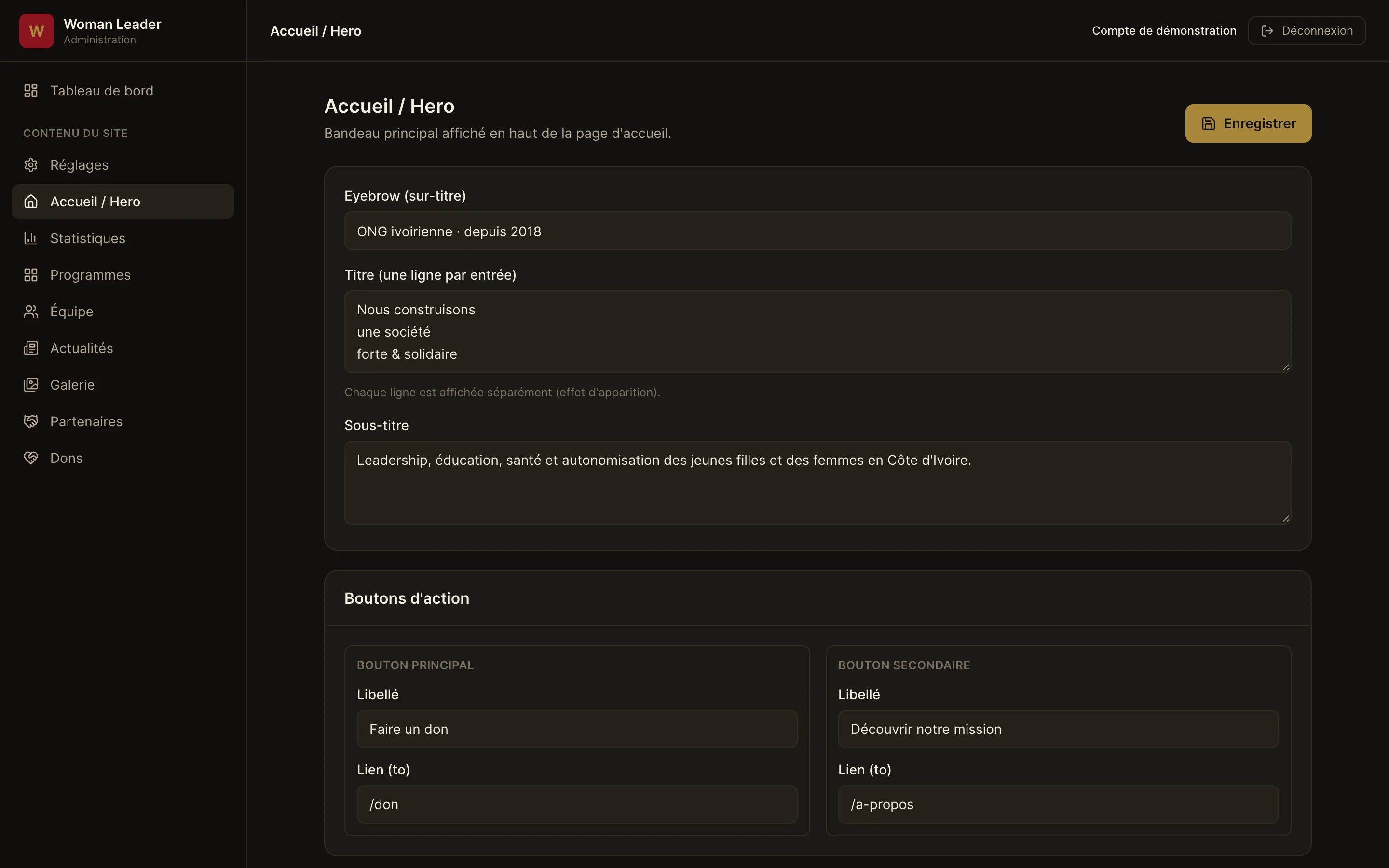Click the save disk icon in Enregistrer

(1209, 123)
